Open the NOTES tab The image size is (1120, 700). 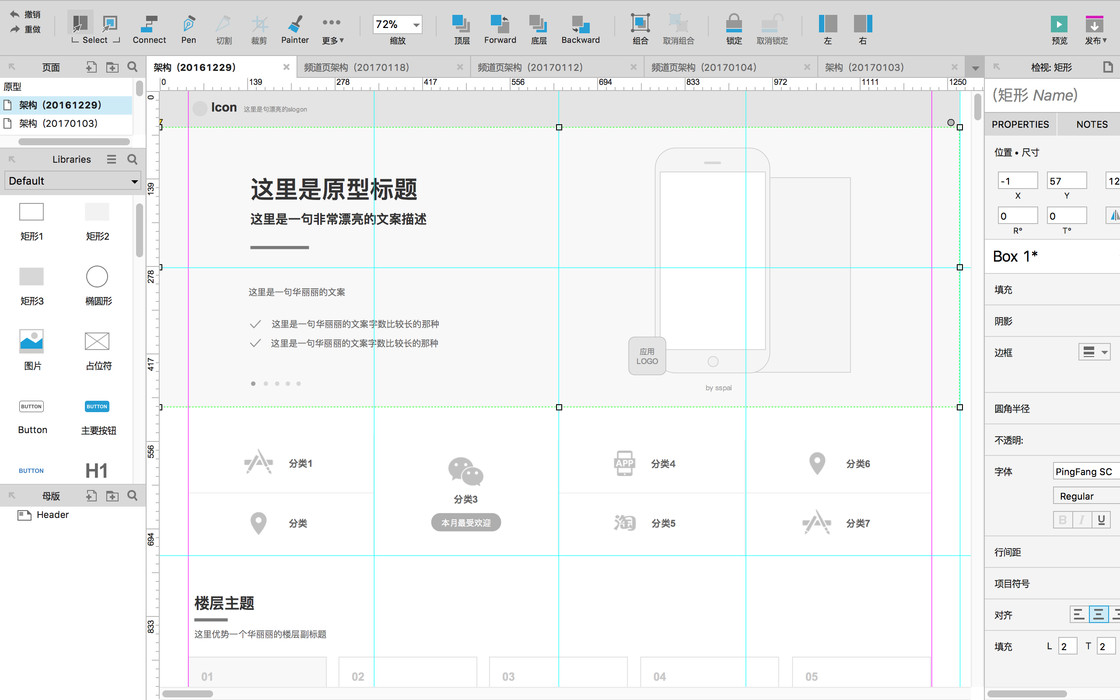coord(1091,124)
